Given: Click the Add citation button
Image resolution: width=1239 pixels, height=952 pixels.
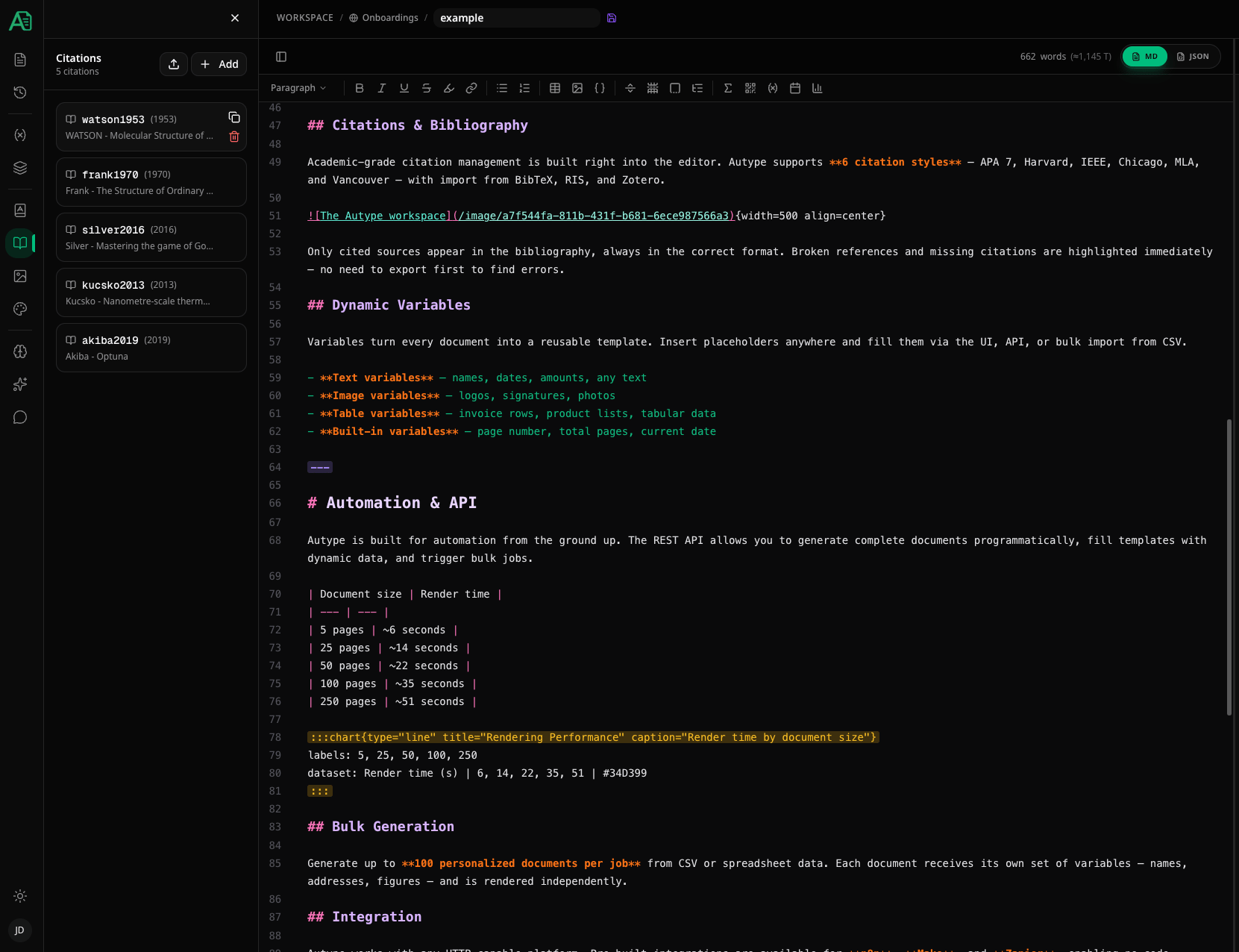Looking at the screenshot, I should (x=219, y=64).
